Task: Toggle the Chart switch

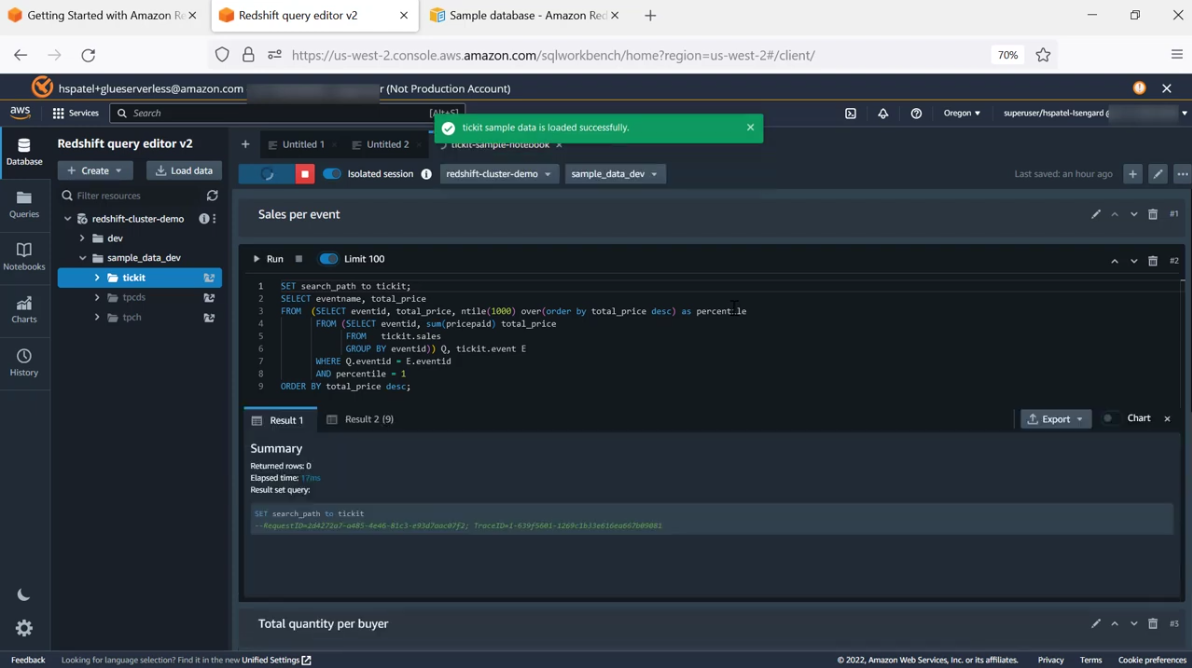Action: click(1111, 418)
